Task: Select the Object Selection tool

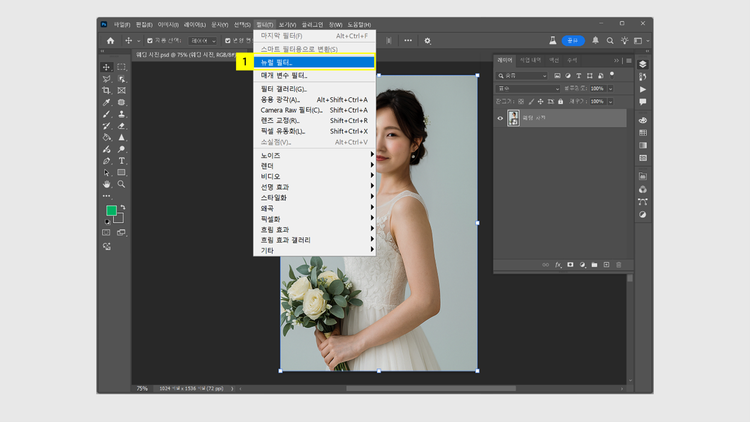Action: [x=121, y=79]
